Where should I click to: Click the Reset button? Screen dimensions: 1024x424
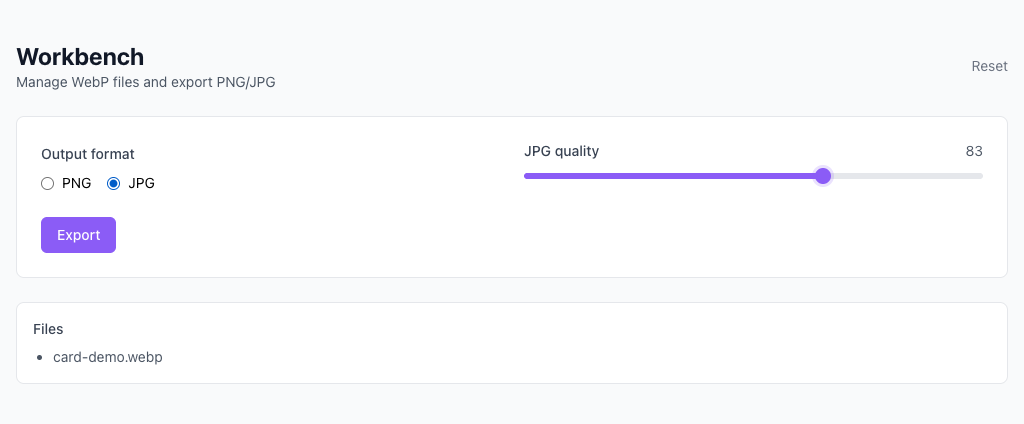[x=989, y=66]
